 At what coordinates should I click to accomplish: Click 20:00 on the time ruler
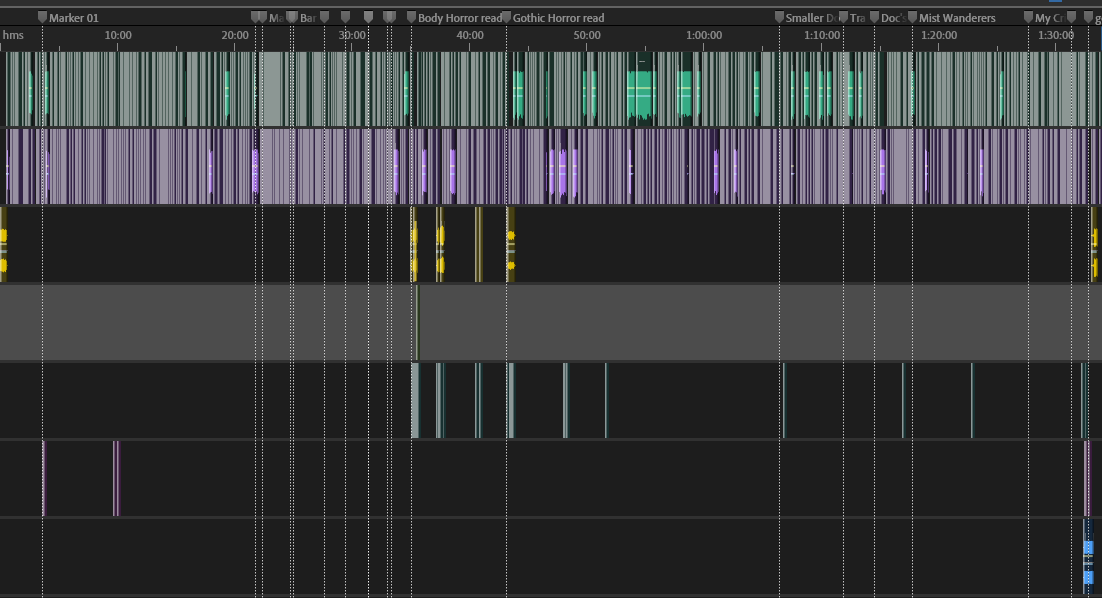click(235, 35)
